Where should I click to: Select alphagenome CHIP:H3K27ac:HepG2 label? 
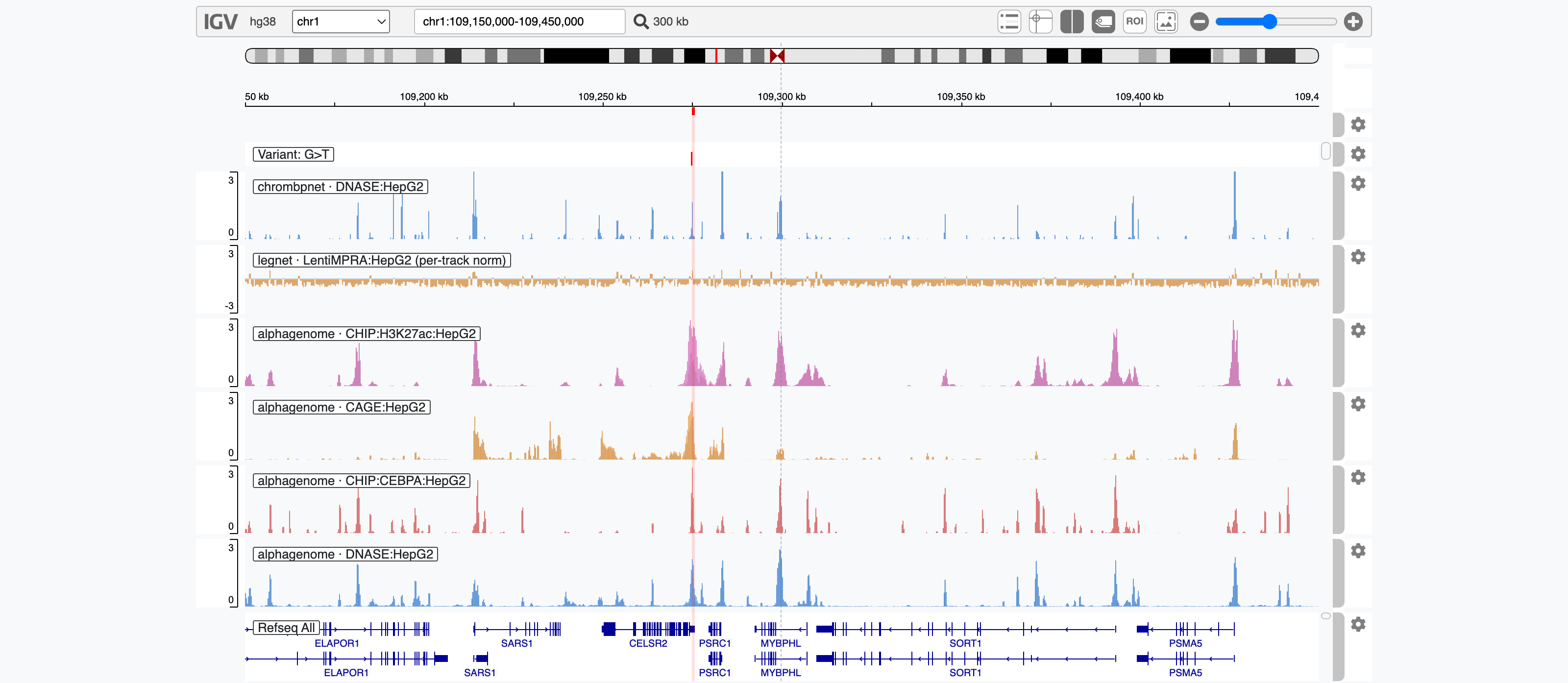[367, 334]
